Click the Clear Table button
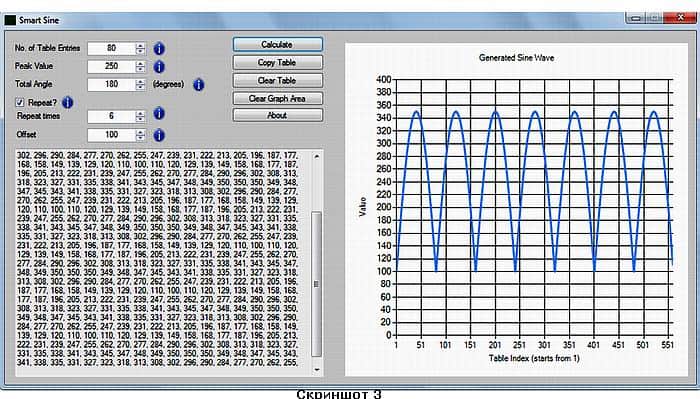This screenshot has height=399, width=700. [x=277, y=80]
